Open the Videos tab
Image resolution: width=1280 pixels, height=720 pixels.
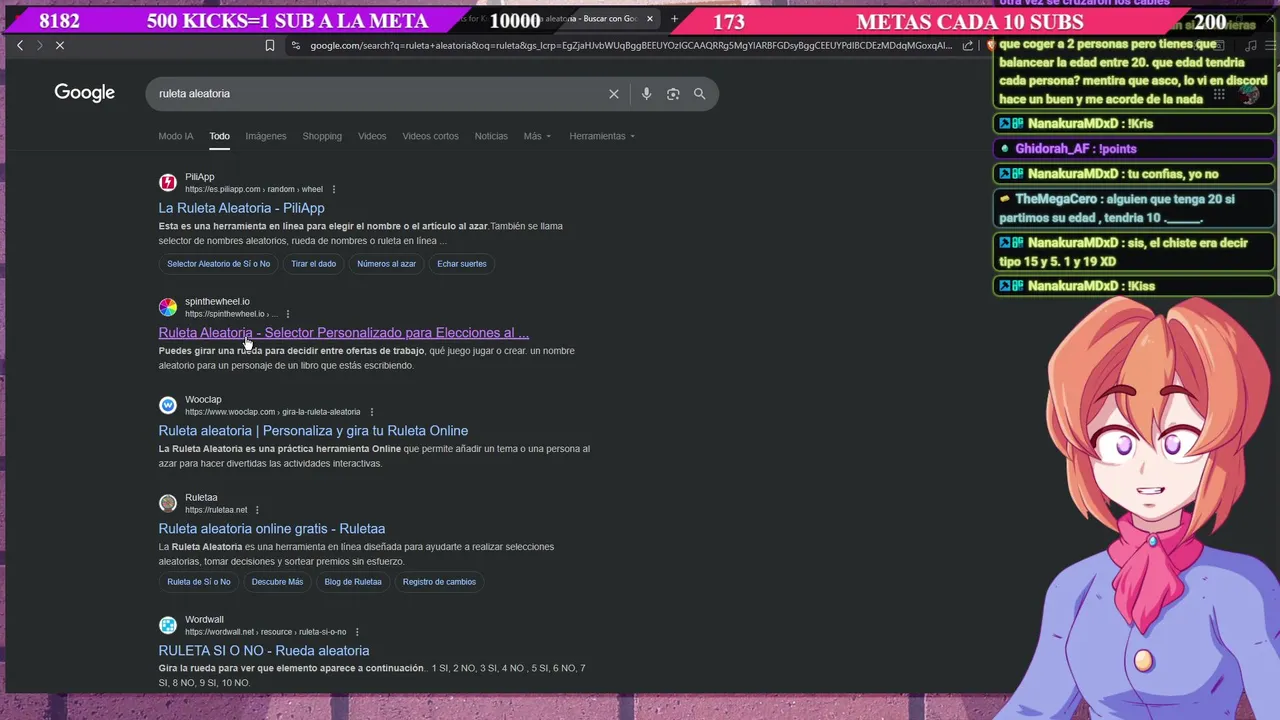point(372,136)
